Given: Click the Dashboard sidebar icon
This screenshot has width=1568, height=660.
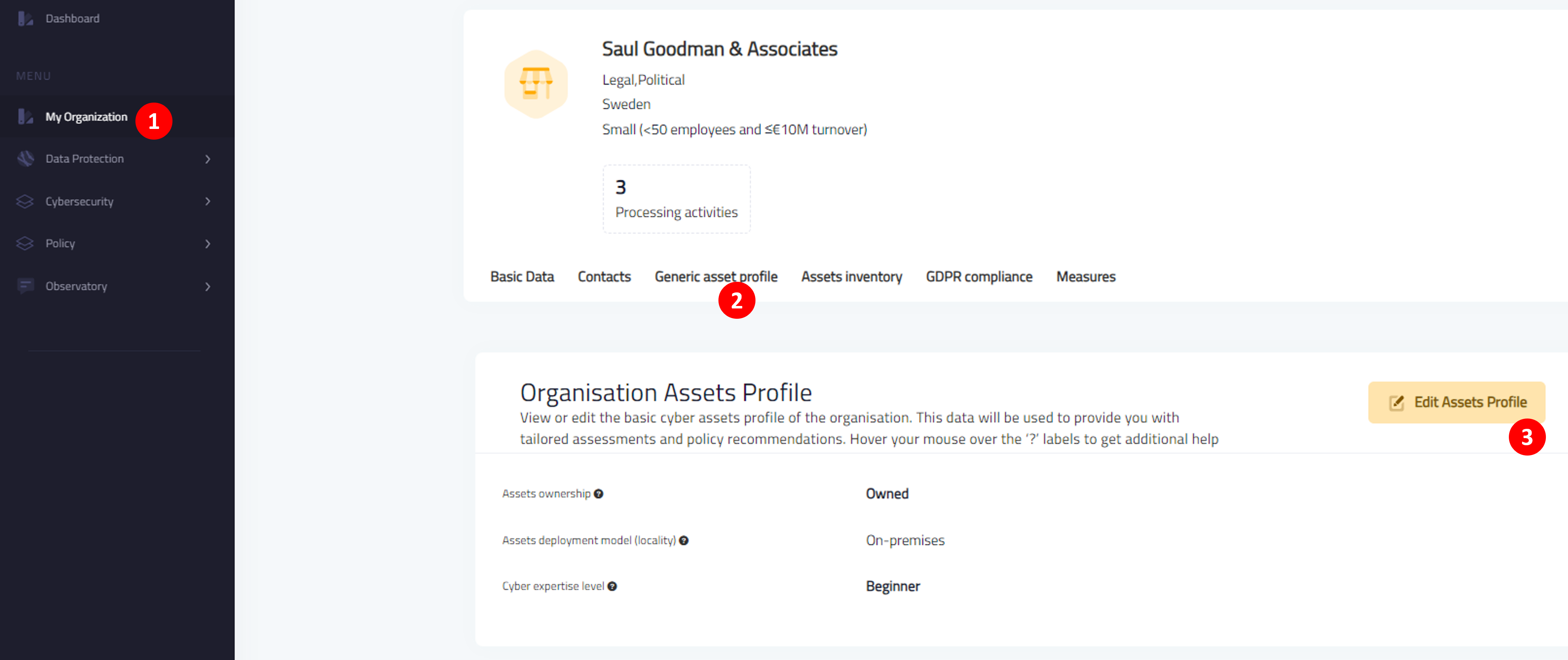Looking at the screenshot, I should tap(25, 19).
